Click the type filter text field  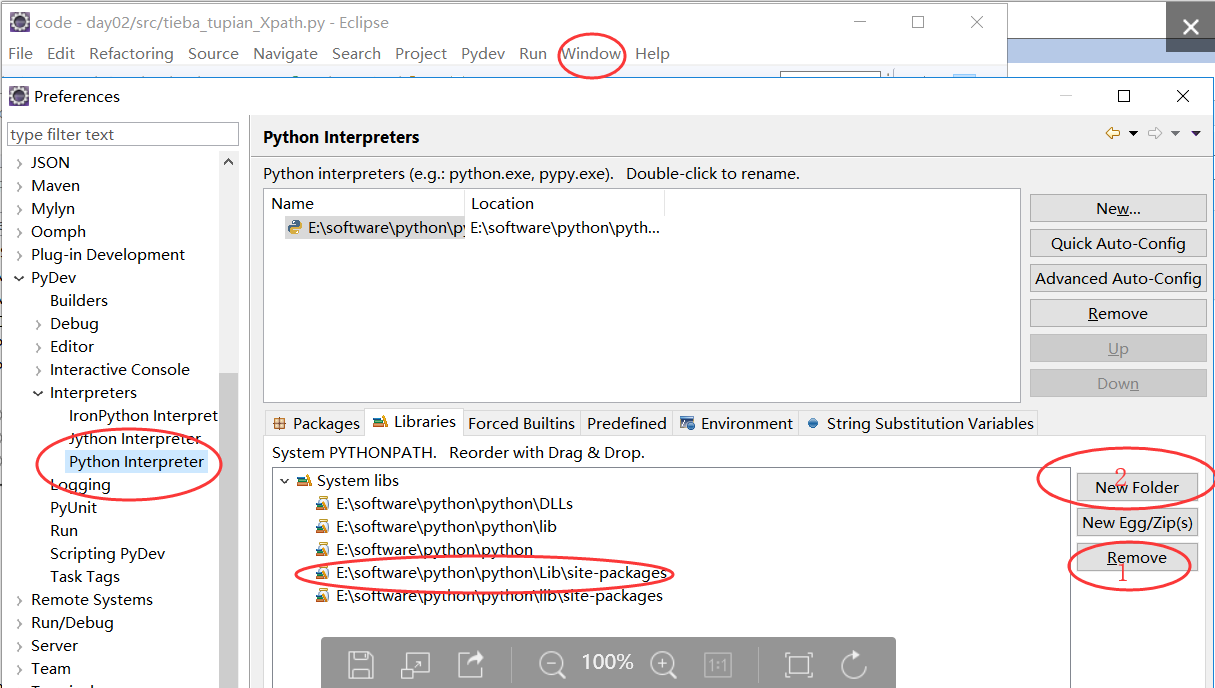[x=123, y=134]
